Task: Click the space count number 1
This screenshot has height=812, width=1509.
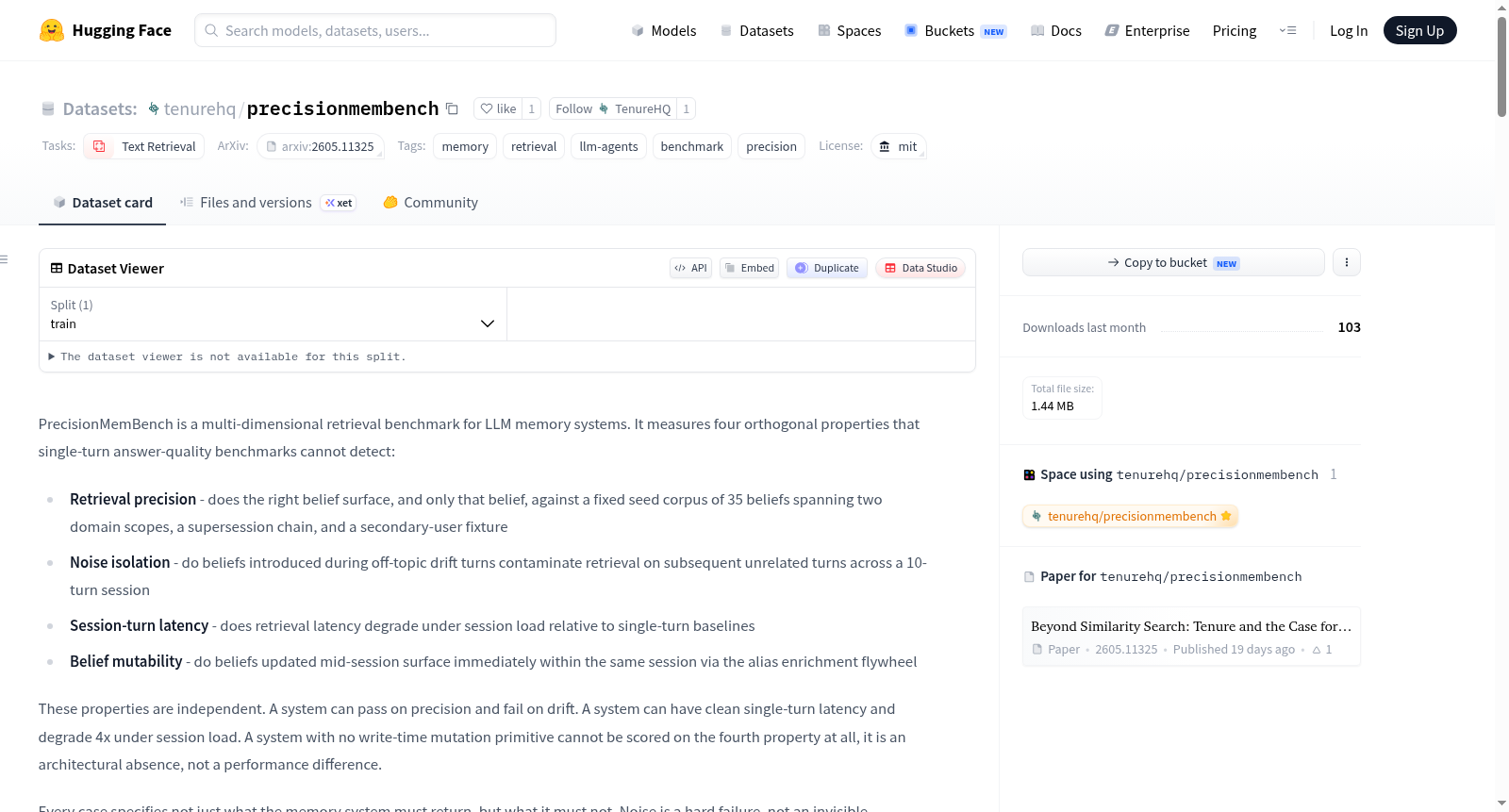Action: click(1334, 474)
